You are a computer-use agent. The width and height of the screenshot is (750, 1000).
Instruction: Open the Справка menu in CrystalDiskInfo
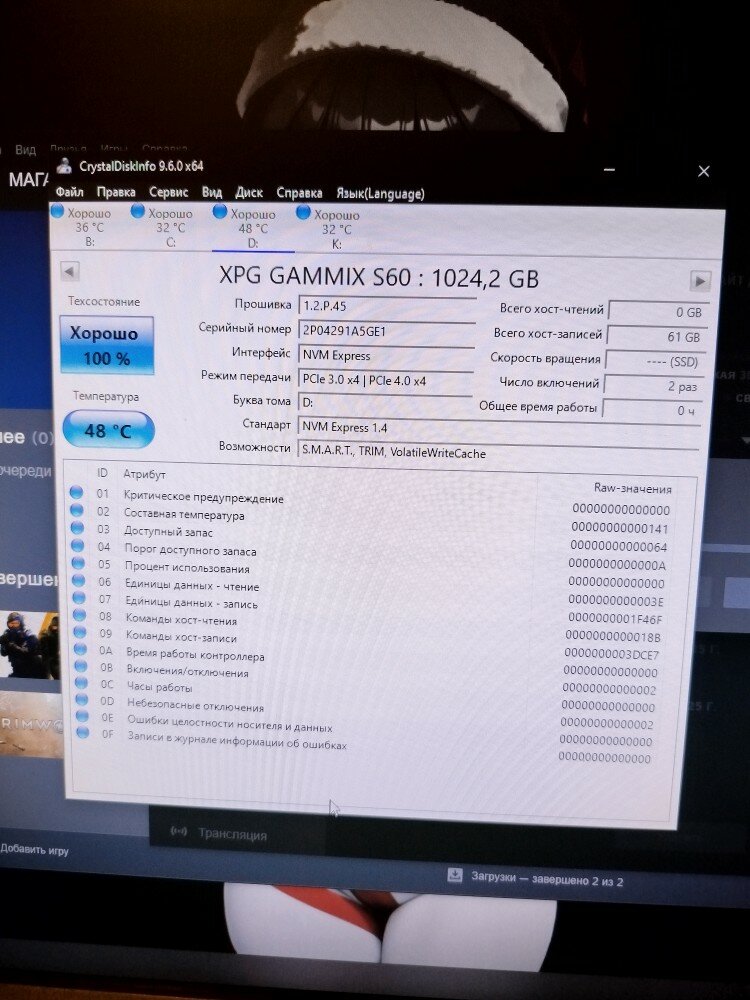point(299,193)
